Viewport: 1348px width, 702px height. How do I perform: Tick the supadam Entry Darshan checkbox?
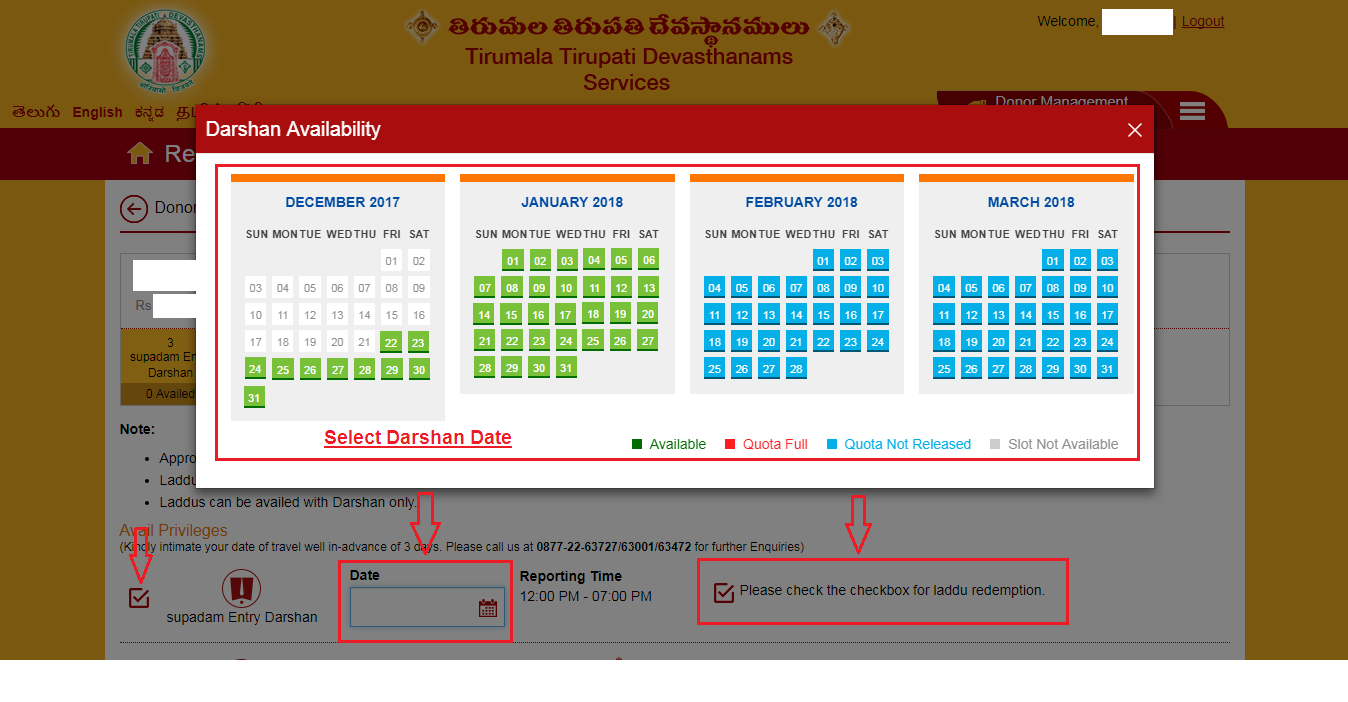139,598
